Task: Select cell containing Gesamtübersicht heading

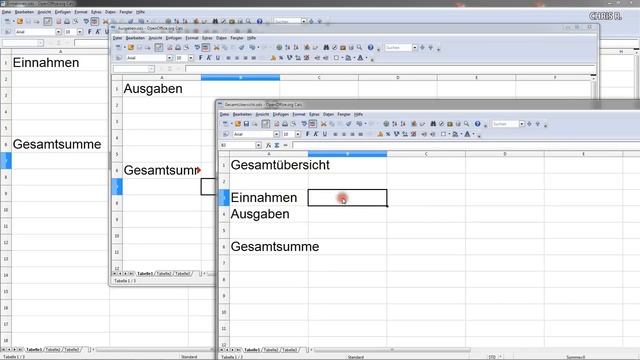Action: coord(269,165)
